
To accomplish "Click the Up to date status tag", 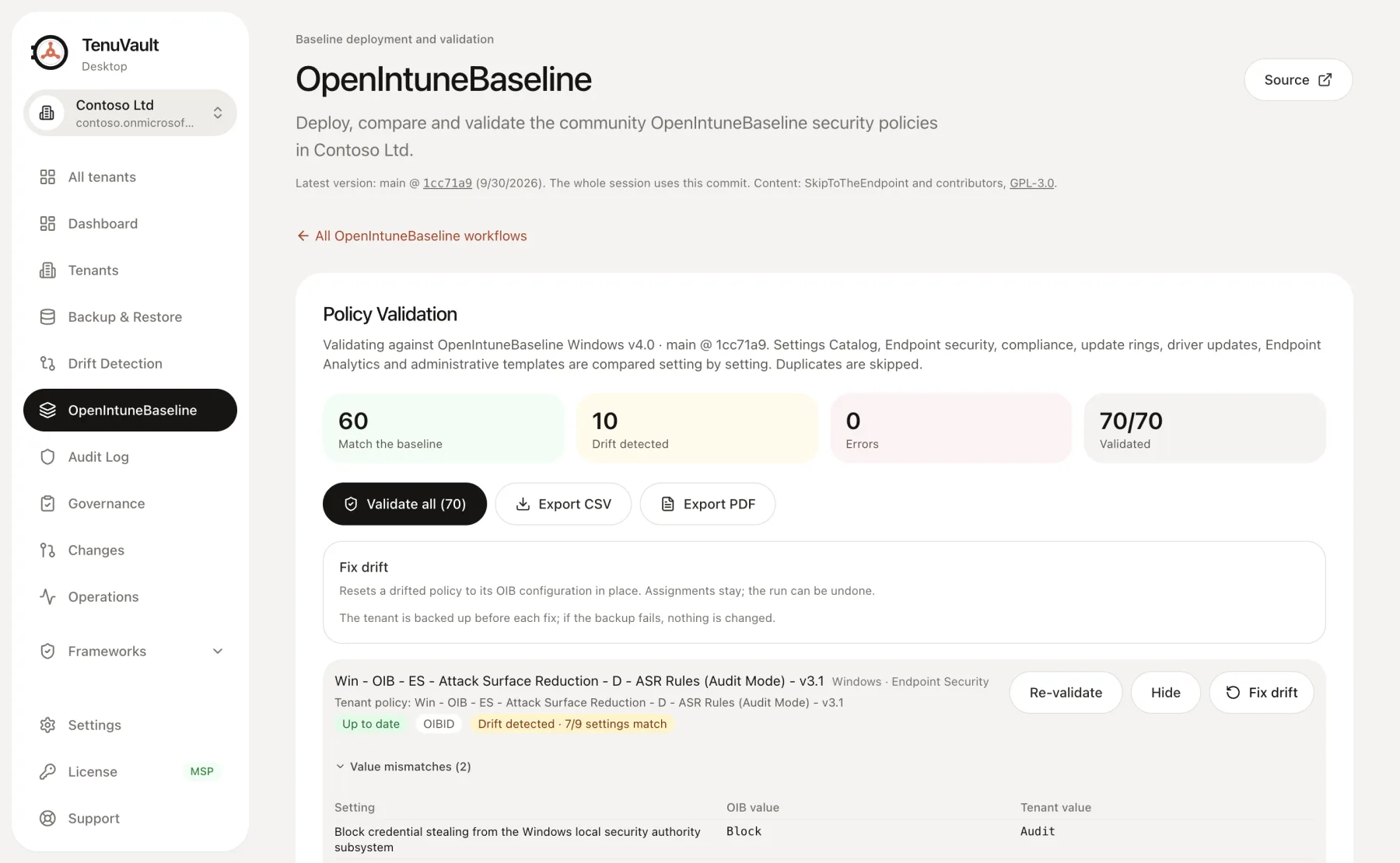I will point(371,724).
